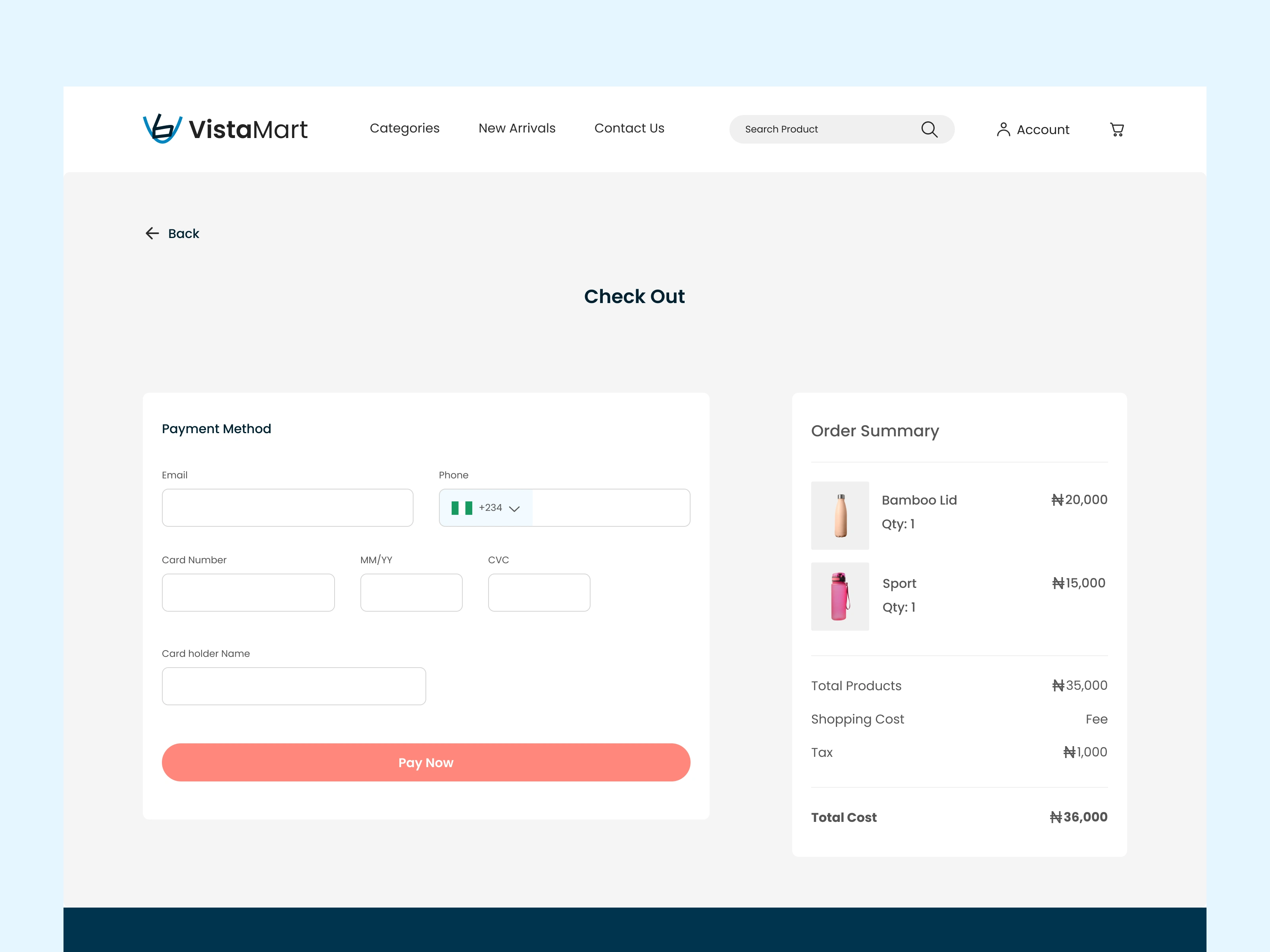Click the Order Summary heading
Image resolution: width=1270 pixels, height=952 pixels.
(x=875, y=431)
